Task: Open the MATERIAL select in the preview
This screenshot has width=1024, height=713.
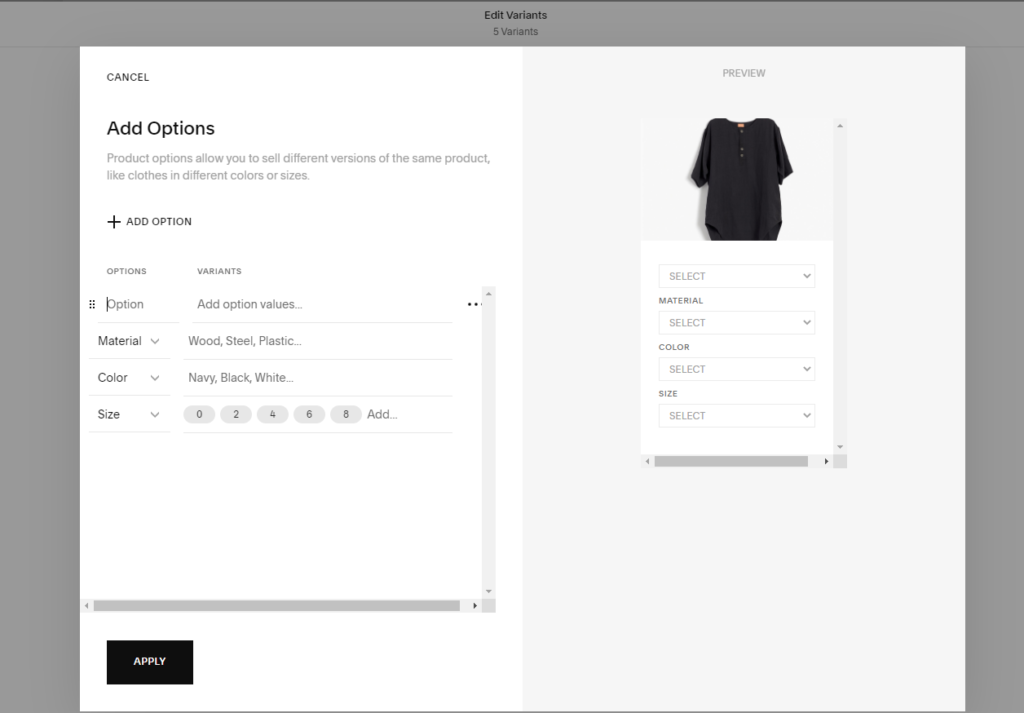Action: (x=736, y=322)
